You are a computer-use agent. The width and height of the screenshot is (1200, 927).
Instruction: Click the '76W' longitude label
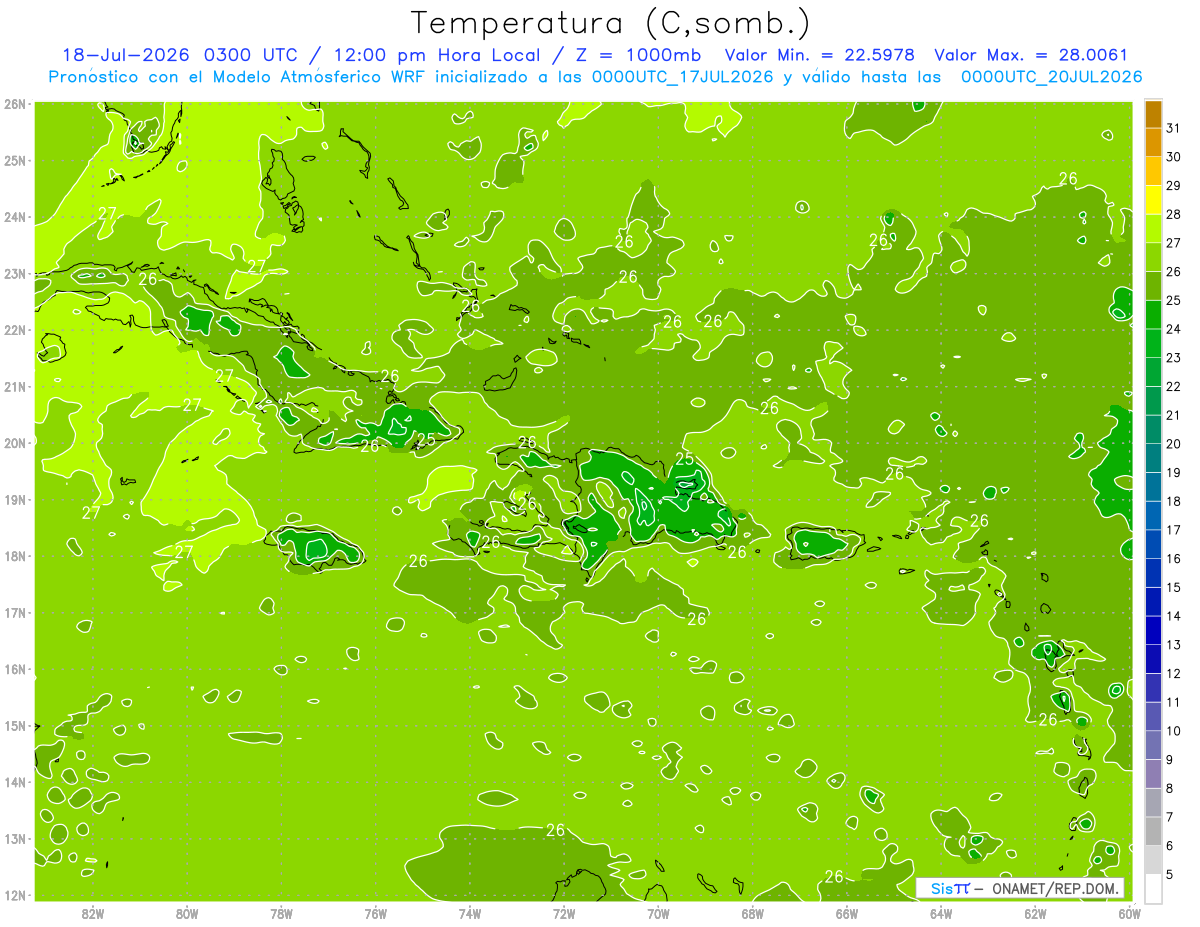tap(376, 913)
